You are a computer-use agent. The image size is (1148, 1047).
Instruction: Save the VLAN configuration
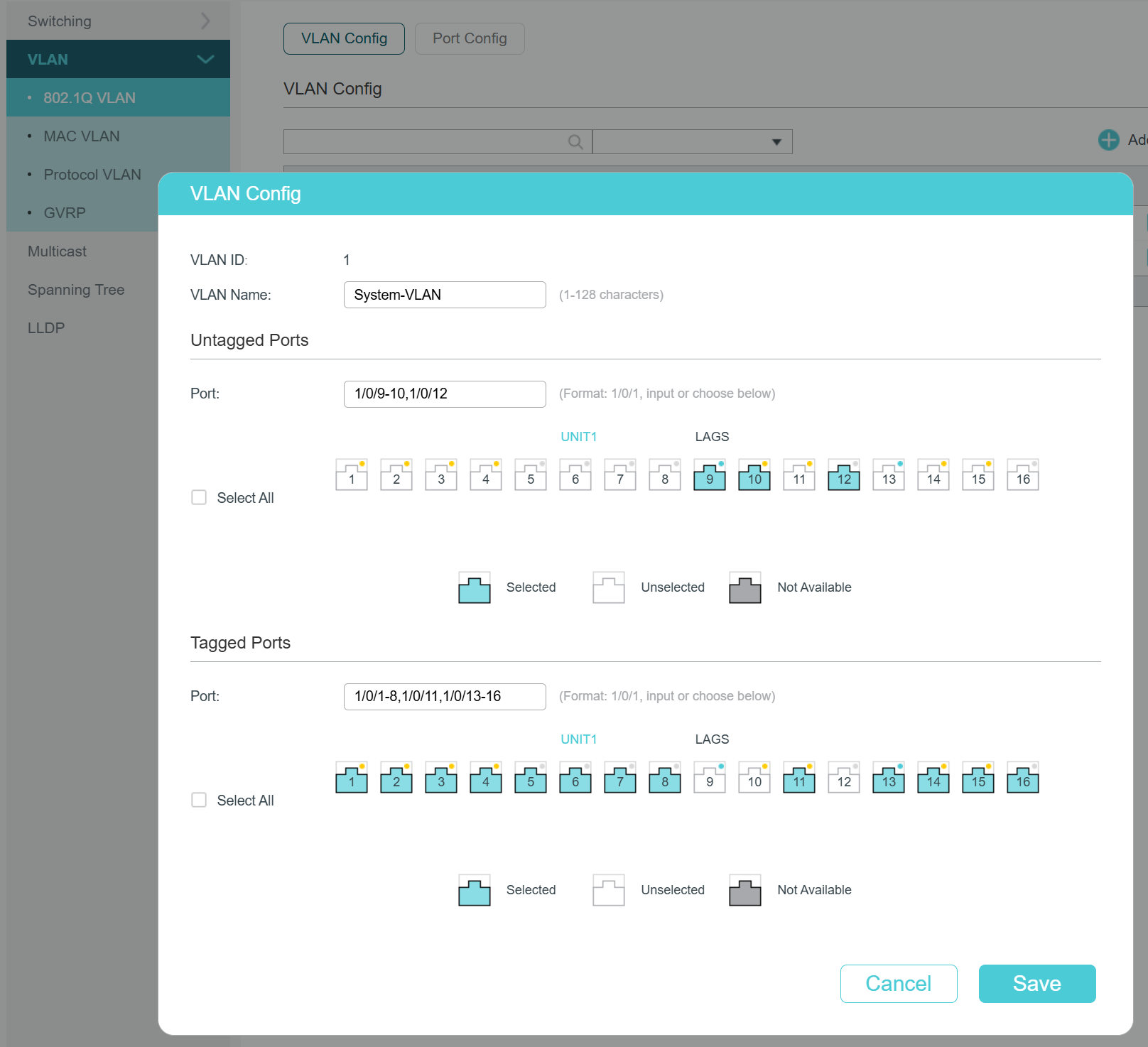1036,984
